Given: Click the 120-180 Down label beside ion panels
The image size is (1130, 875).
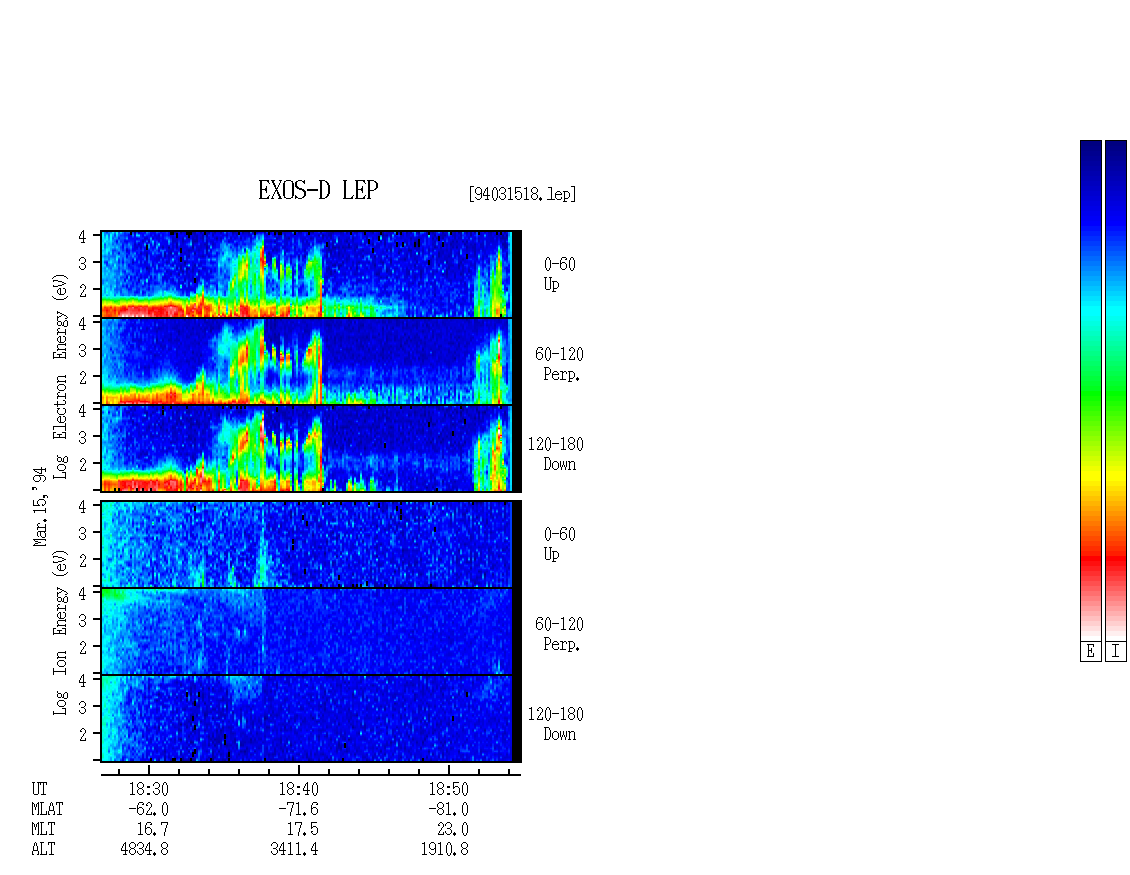Looking at the screenshot, I should point(556,724).
